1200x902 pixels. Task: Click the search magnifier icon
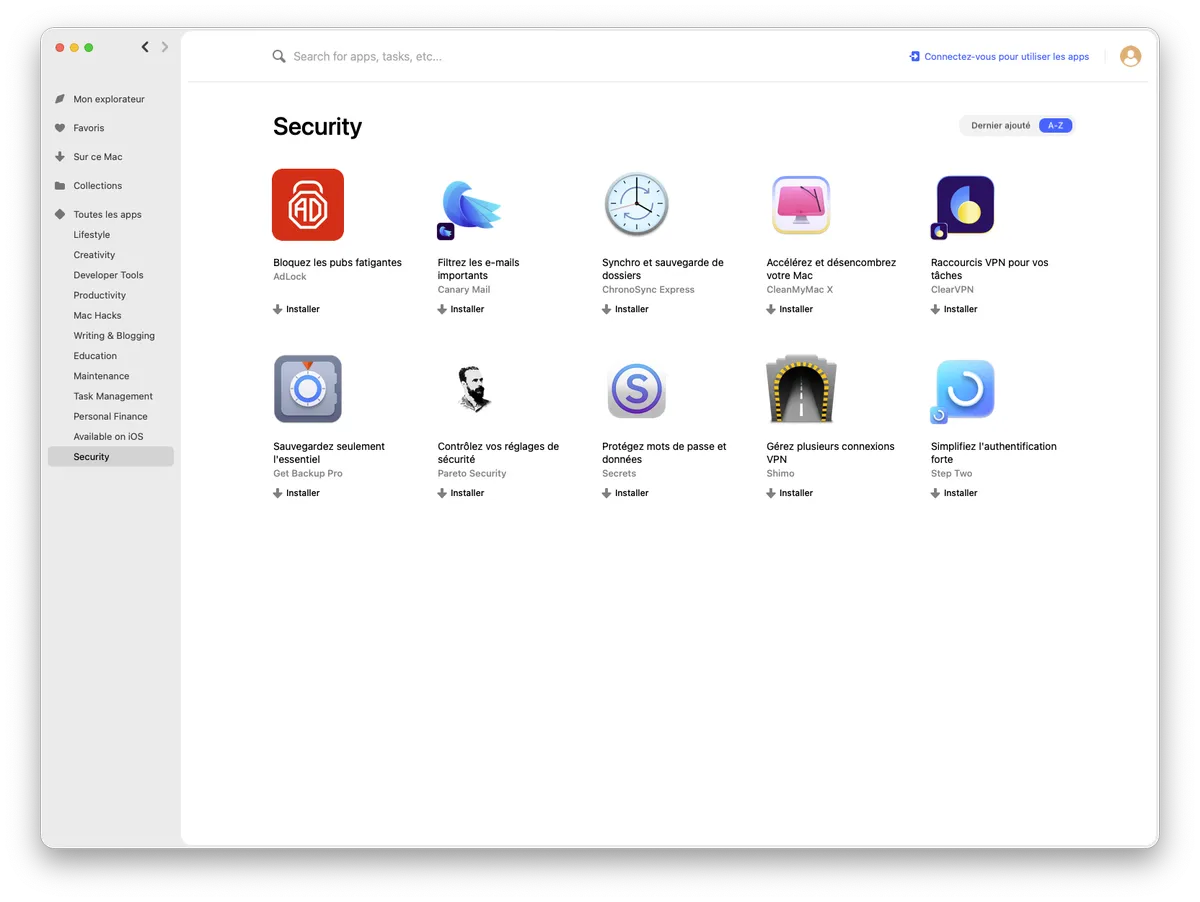279,57
